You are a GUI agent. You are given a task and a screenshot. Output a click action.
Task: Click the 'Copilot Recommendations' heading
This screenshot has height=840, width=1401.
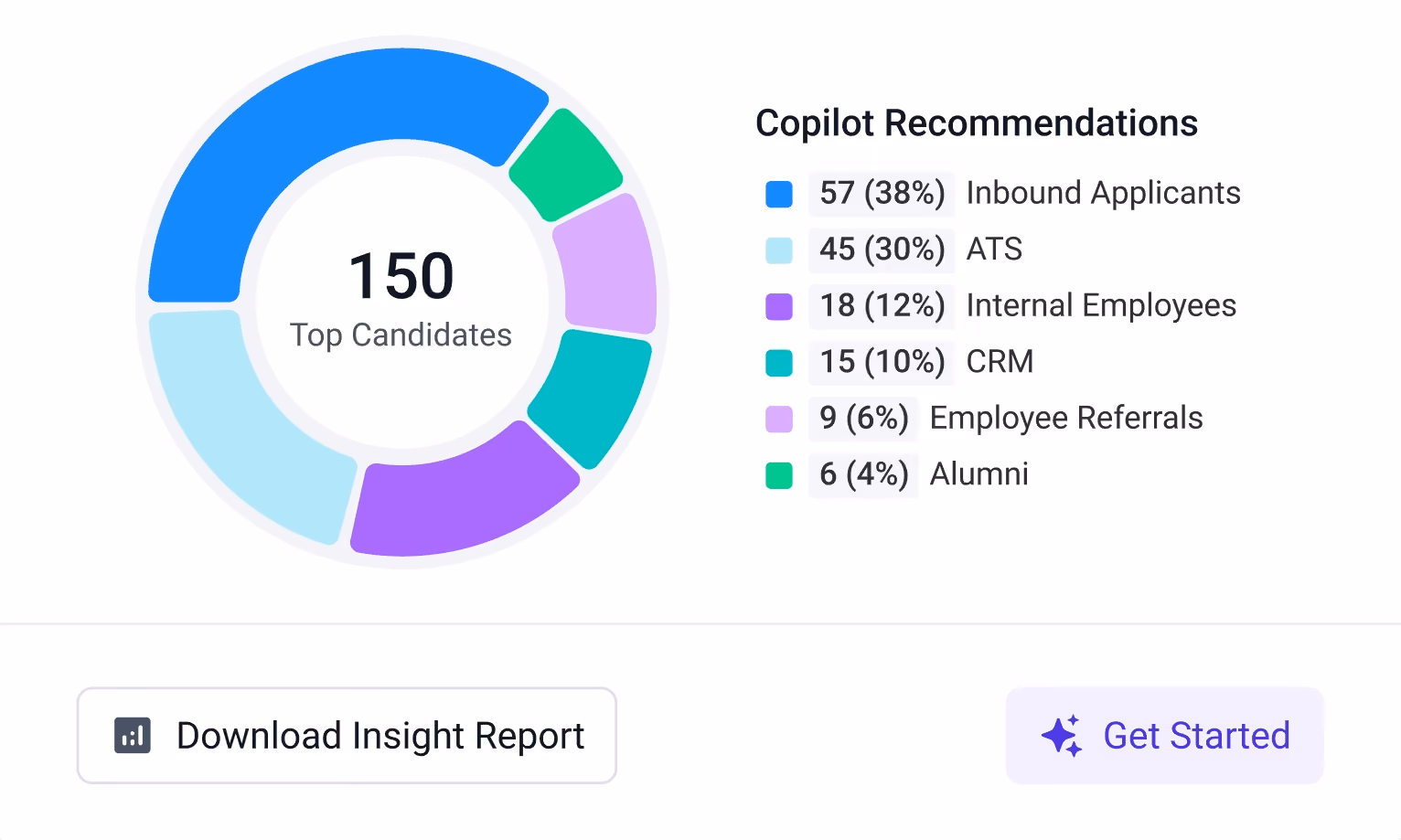[977, 123]
